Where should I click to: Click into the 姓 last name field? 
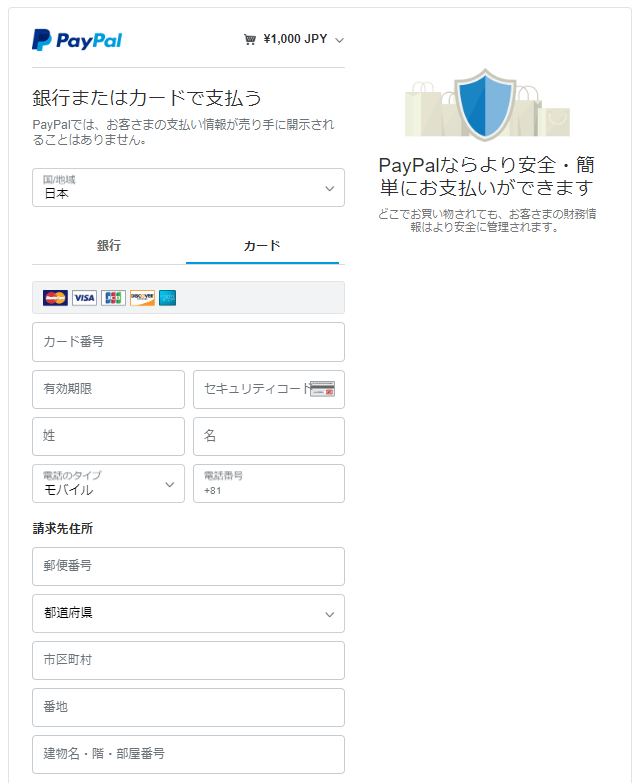pyautogui.click(x=108, y=436)
